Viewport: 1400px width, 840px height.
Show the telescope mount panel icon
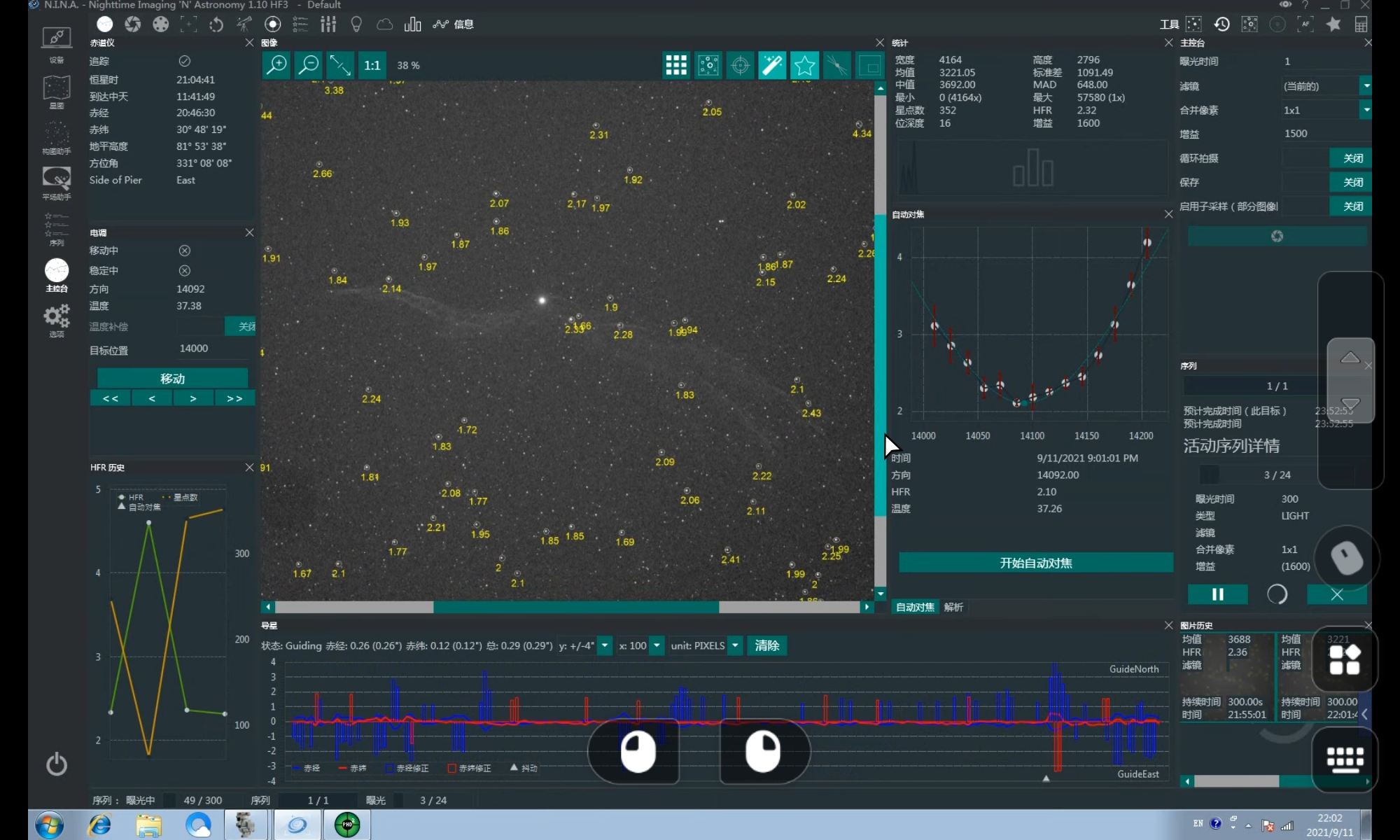(x=244, y=24)
